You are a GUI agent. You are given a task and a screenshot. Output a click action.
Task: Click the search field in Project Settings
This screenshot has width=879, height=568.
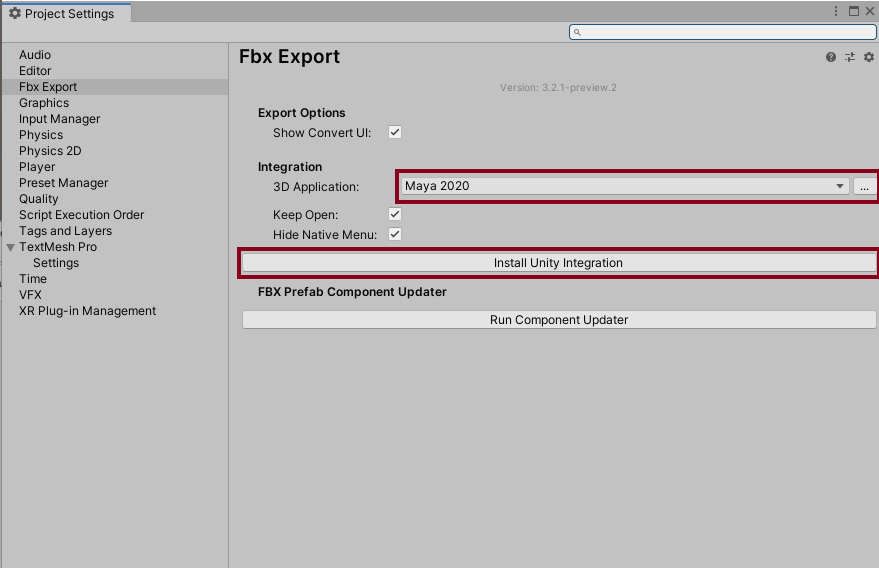coord(722,33)
